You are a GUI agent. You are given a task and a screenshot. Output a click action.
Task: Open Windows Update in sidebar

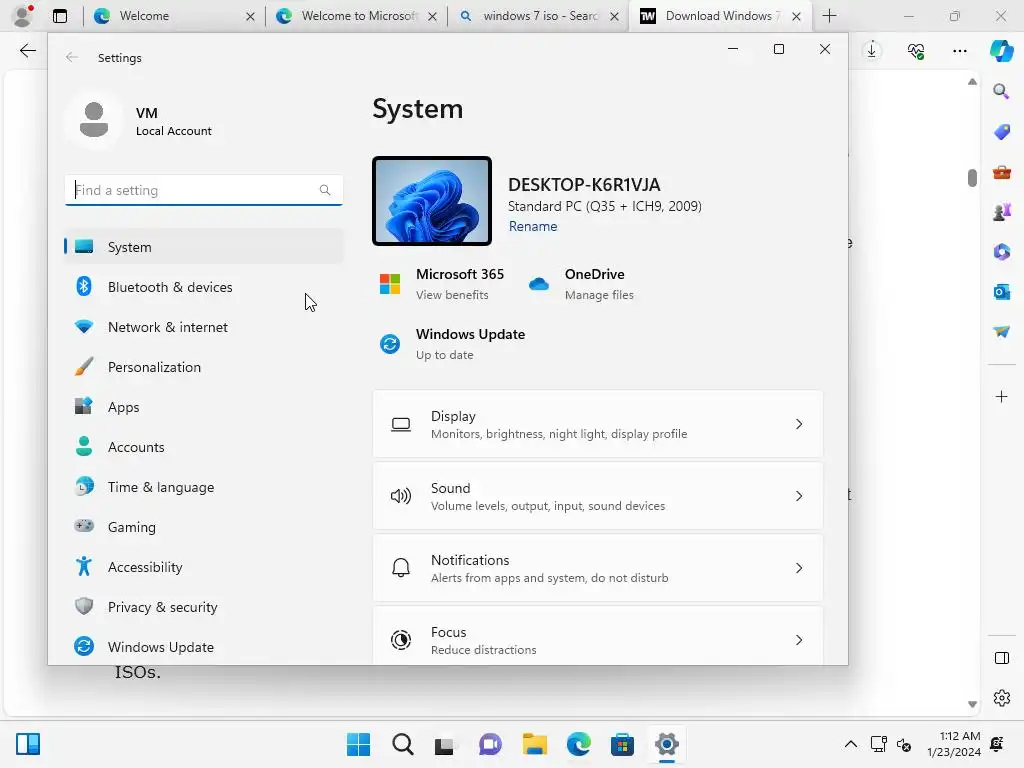click(203, 647)
